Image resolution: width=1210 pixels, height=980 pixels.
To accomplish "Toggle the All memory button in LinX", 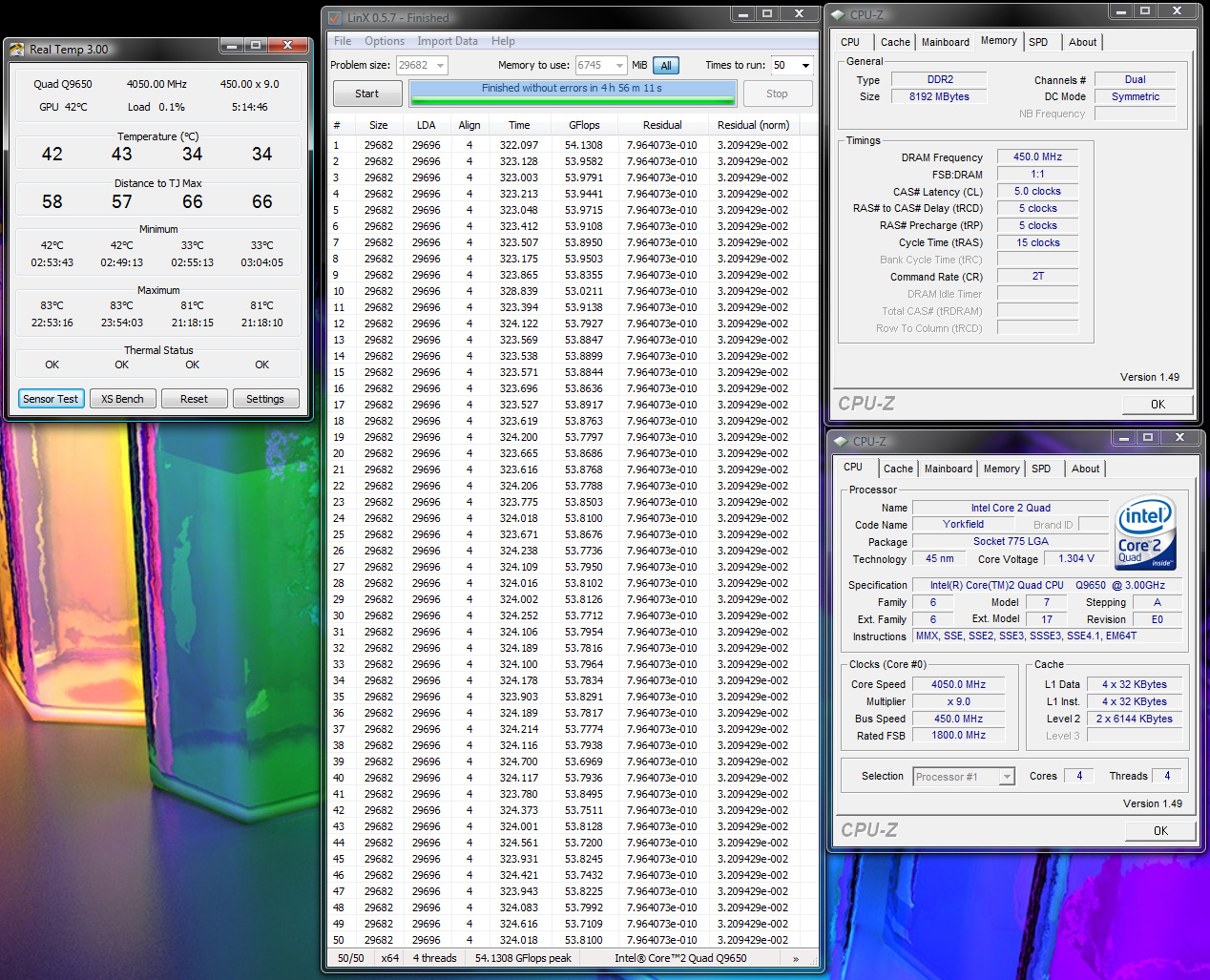I will (666, 66).
